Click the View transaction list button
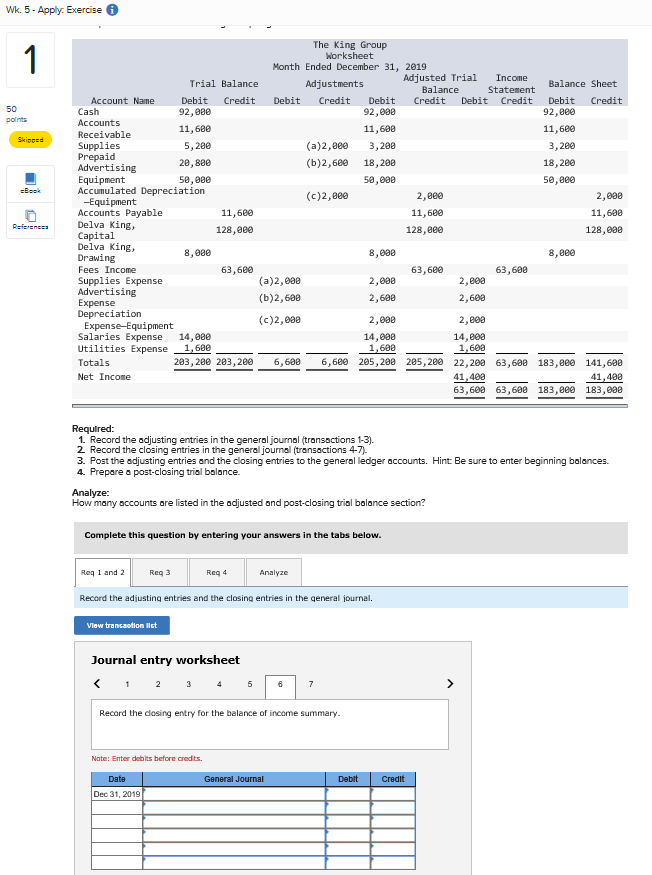 tap(122, 626)
